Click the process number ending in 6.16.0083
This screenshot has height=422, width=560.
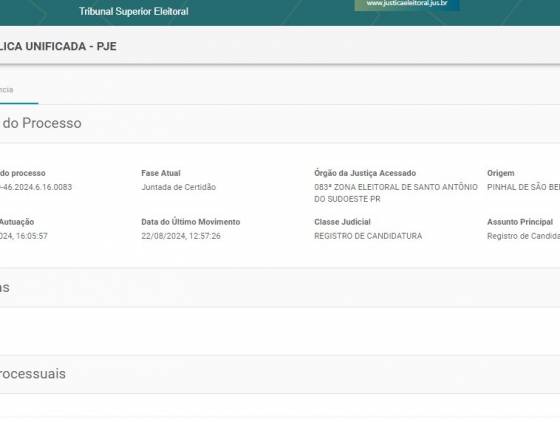(x=36, y=187)
